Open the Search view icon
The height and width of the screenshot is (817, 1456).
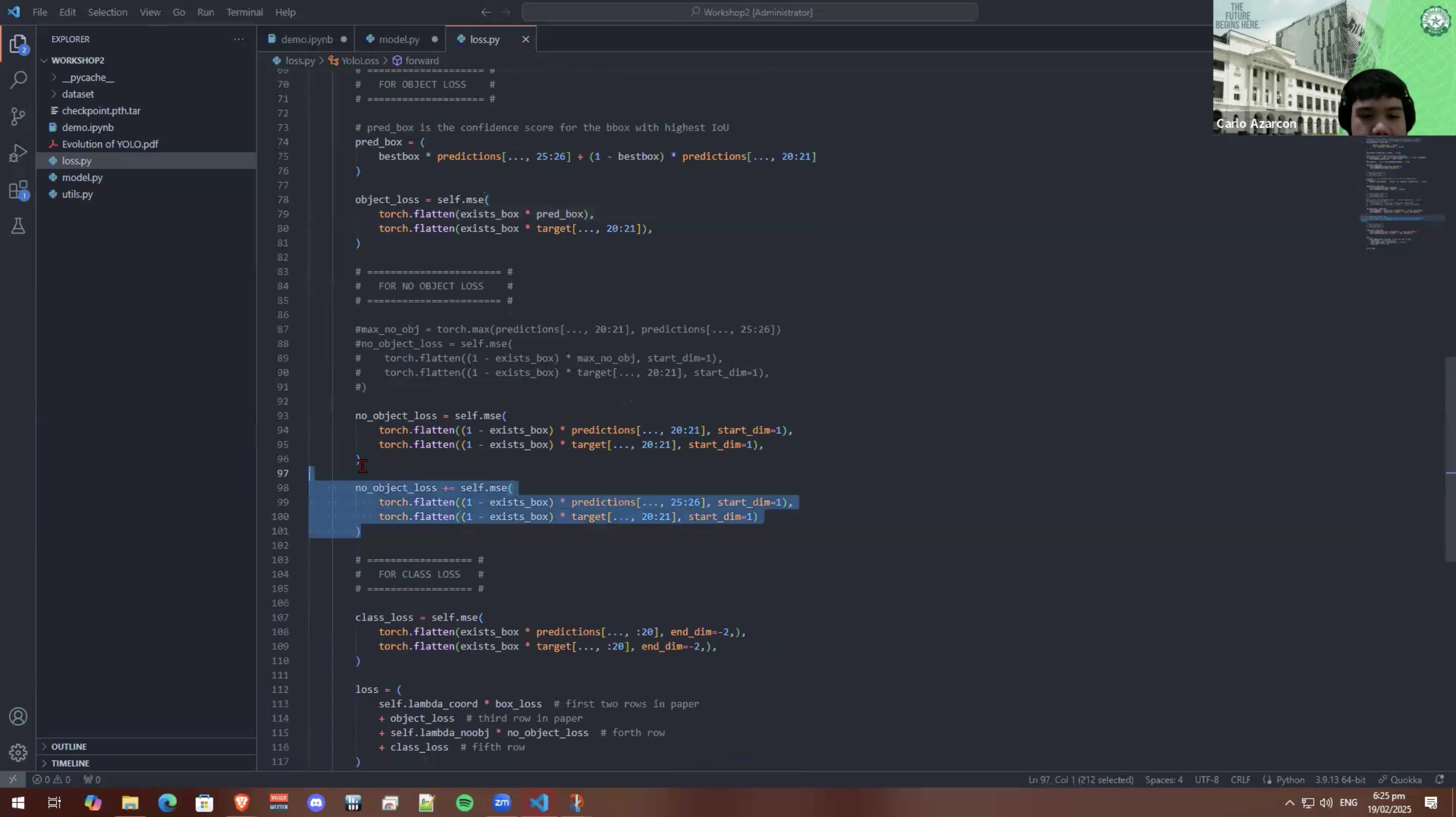coord(18,79)
